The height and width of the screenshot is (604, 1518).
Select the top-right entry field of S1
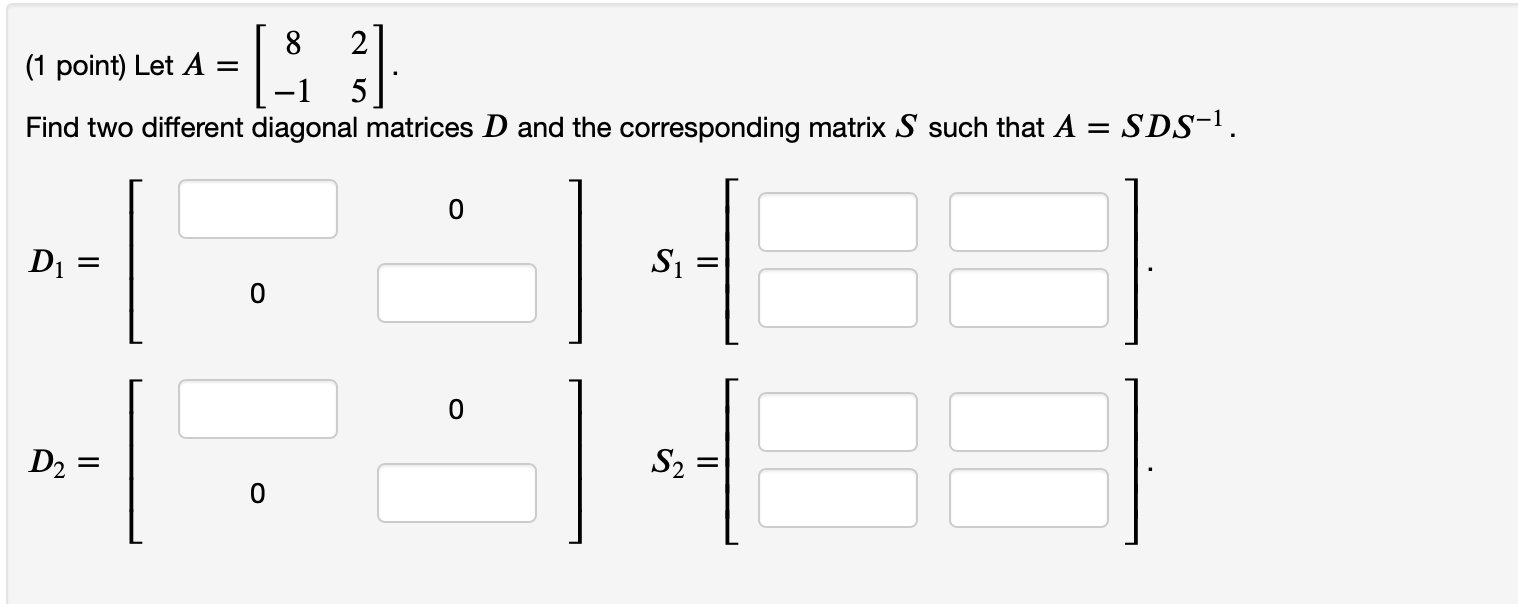(x=1028, y=222)
